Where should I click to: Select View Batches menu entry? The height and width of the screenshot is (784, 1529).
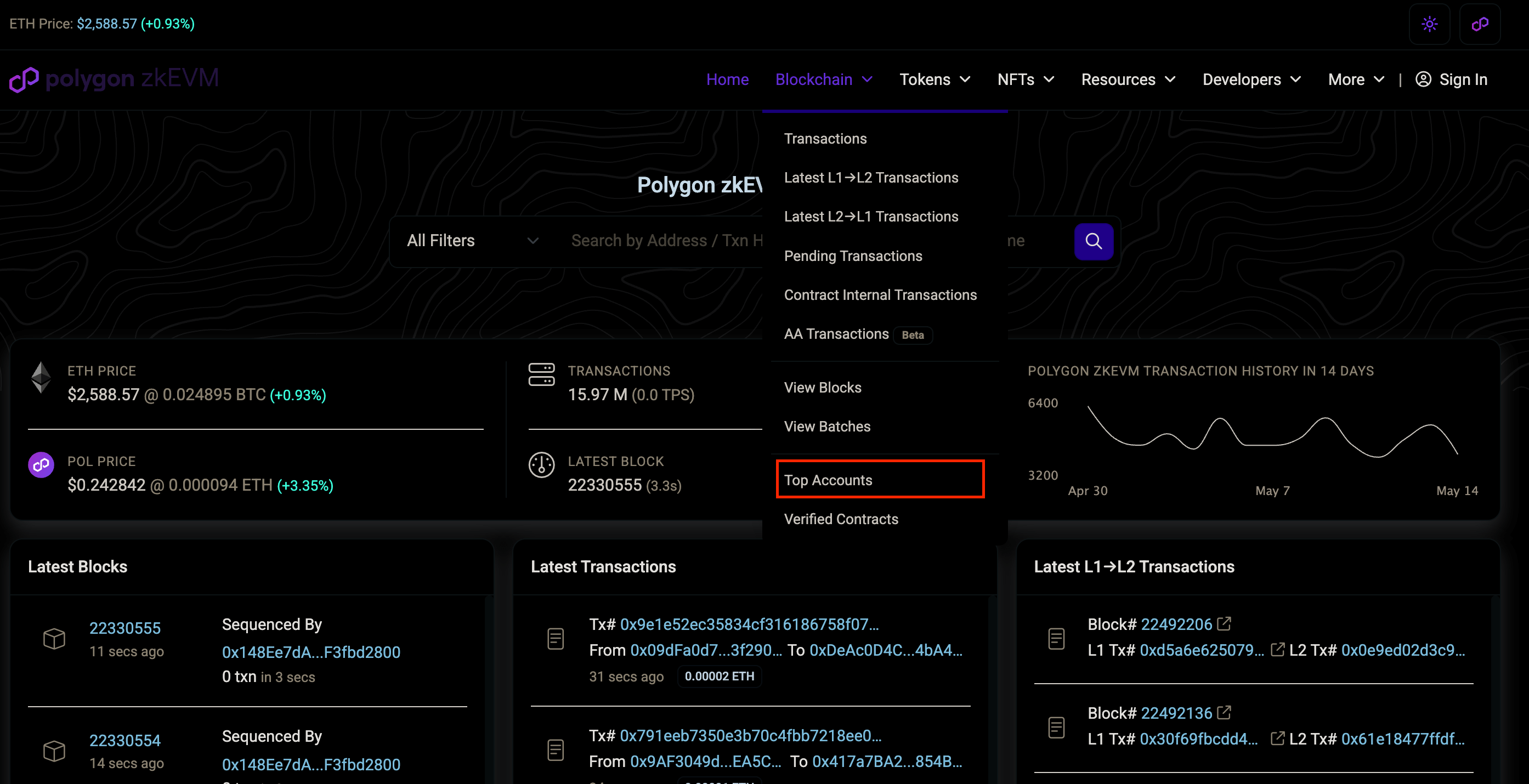click(827, 426)
